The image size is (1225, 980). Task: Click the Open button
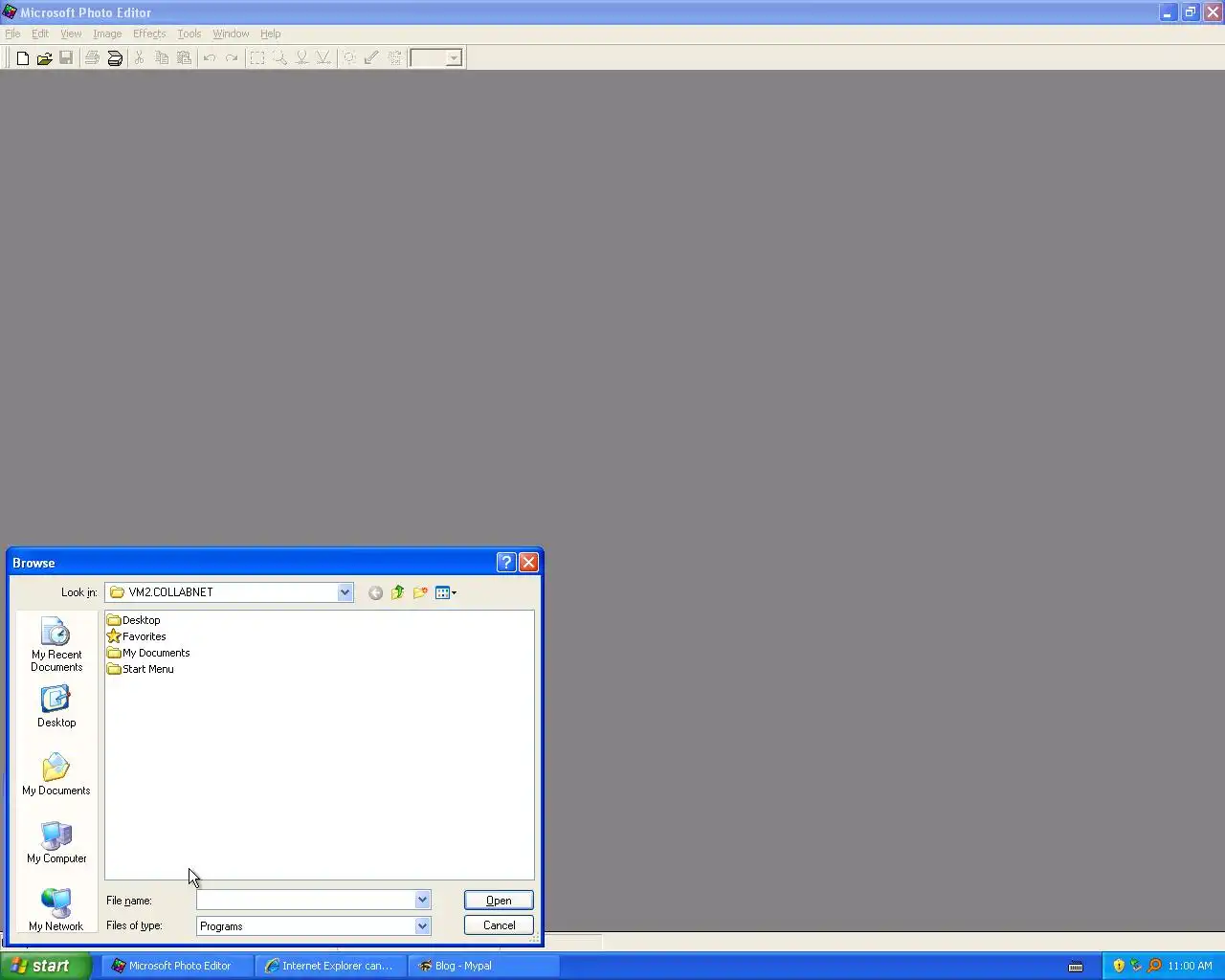[499, 901]
